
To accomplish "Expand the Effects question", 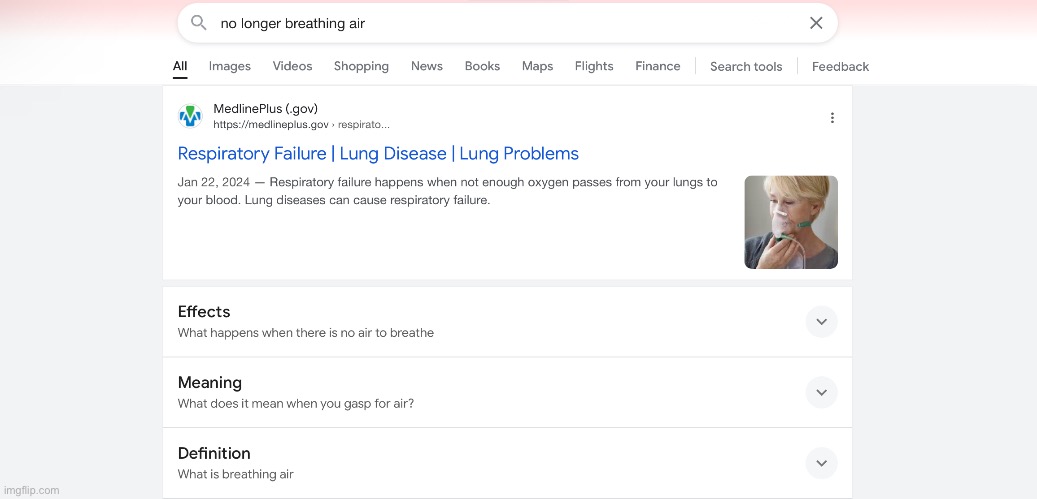I will point(821,321).
